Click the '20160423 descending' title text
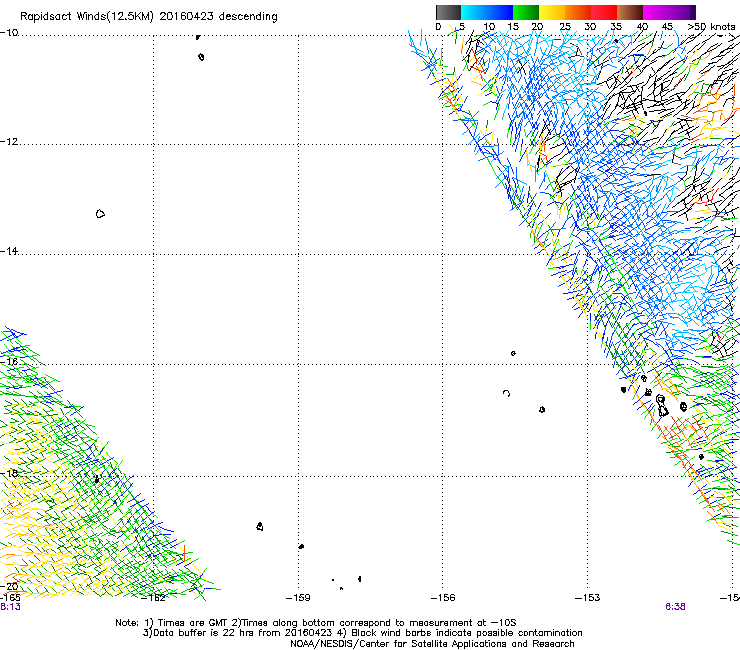The width and height of the screenshot is (740, 650). [x=218, y=17]
